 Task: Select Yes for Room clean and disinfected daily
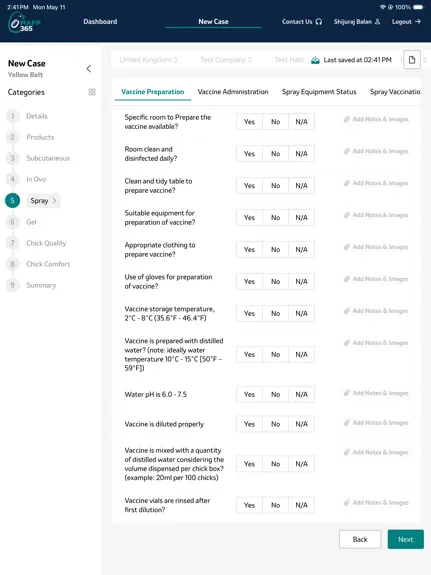[x=249, y=154]
